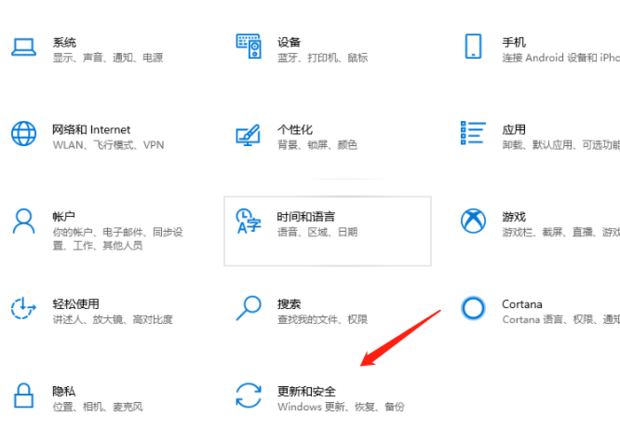The height and width of the screenshot is (443, 620).
Task: Click the description 蓝牙、打印机、鼠标
Action: point(323,58)
